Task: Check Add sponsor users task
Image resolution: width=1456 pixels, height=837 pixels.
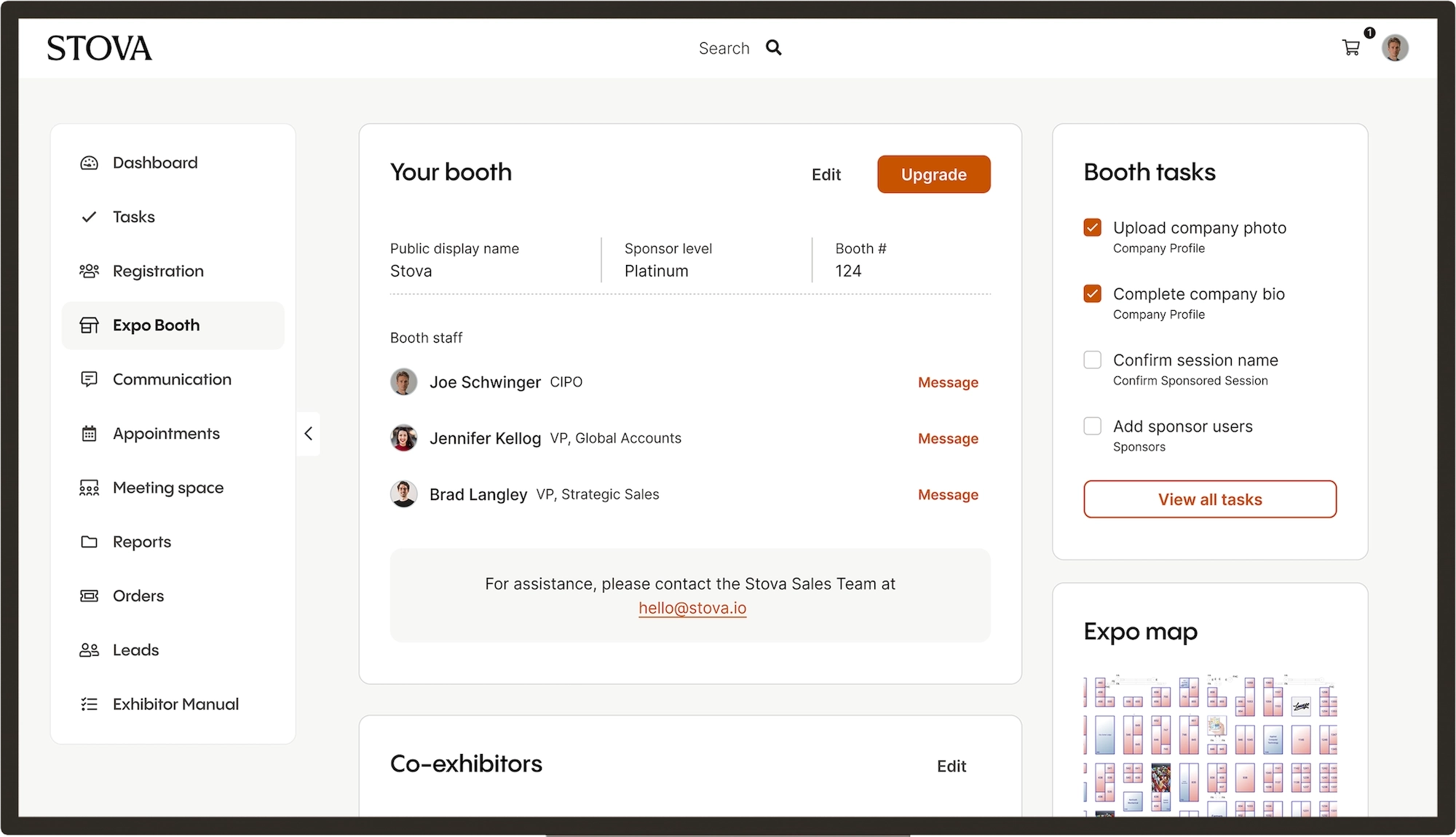Action: click(x=1092, y=427)
